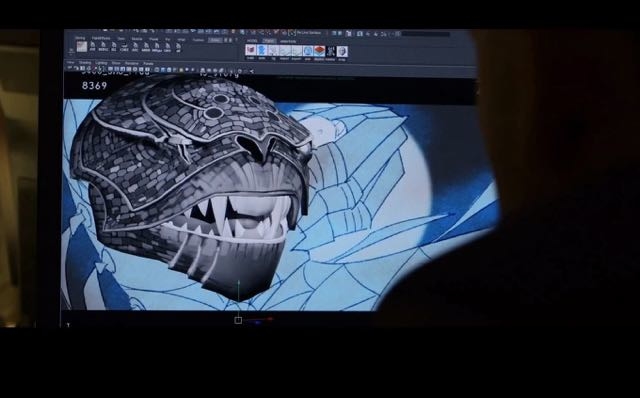Image resolution: width=640 pixels, height=398 pixels.
Task: Open the Lighting panel menu
Action: click(x=101, y=63)
